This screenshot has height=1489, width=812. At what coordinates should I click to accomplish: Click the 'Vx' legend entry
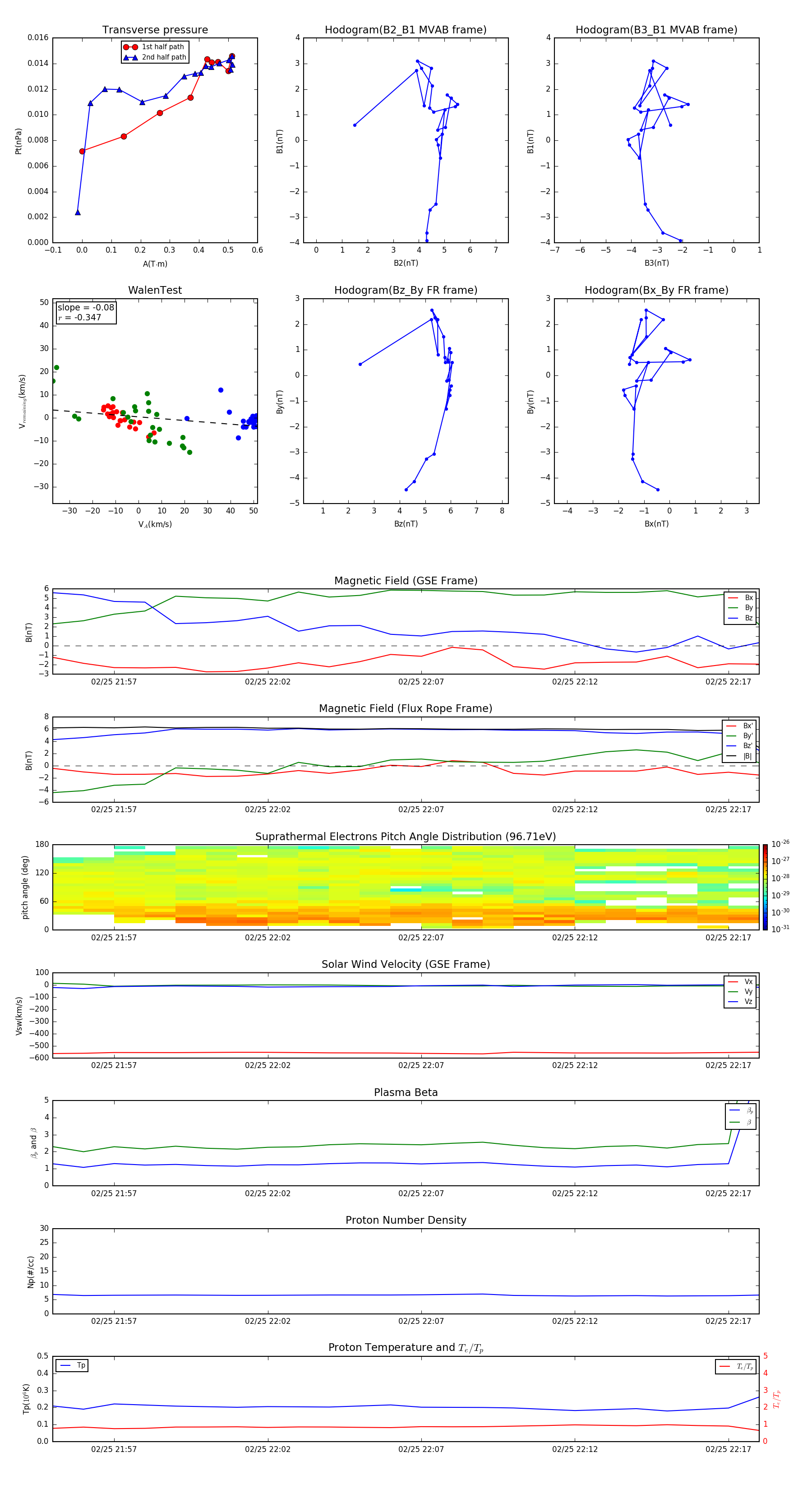point(740,981)
